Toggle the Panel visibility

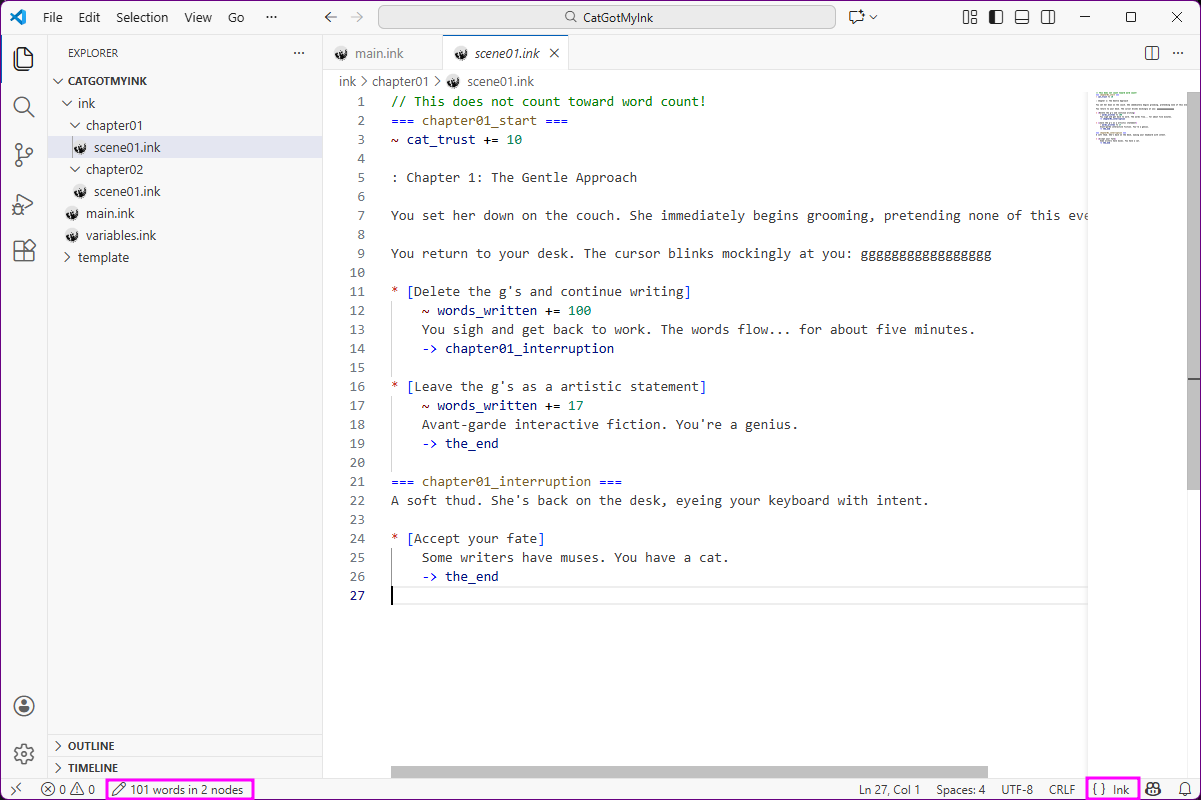[x=1021, y=17]
